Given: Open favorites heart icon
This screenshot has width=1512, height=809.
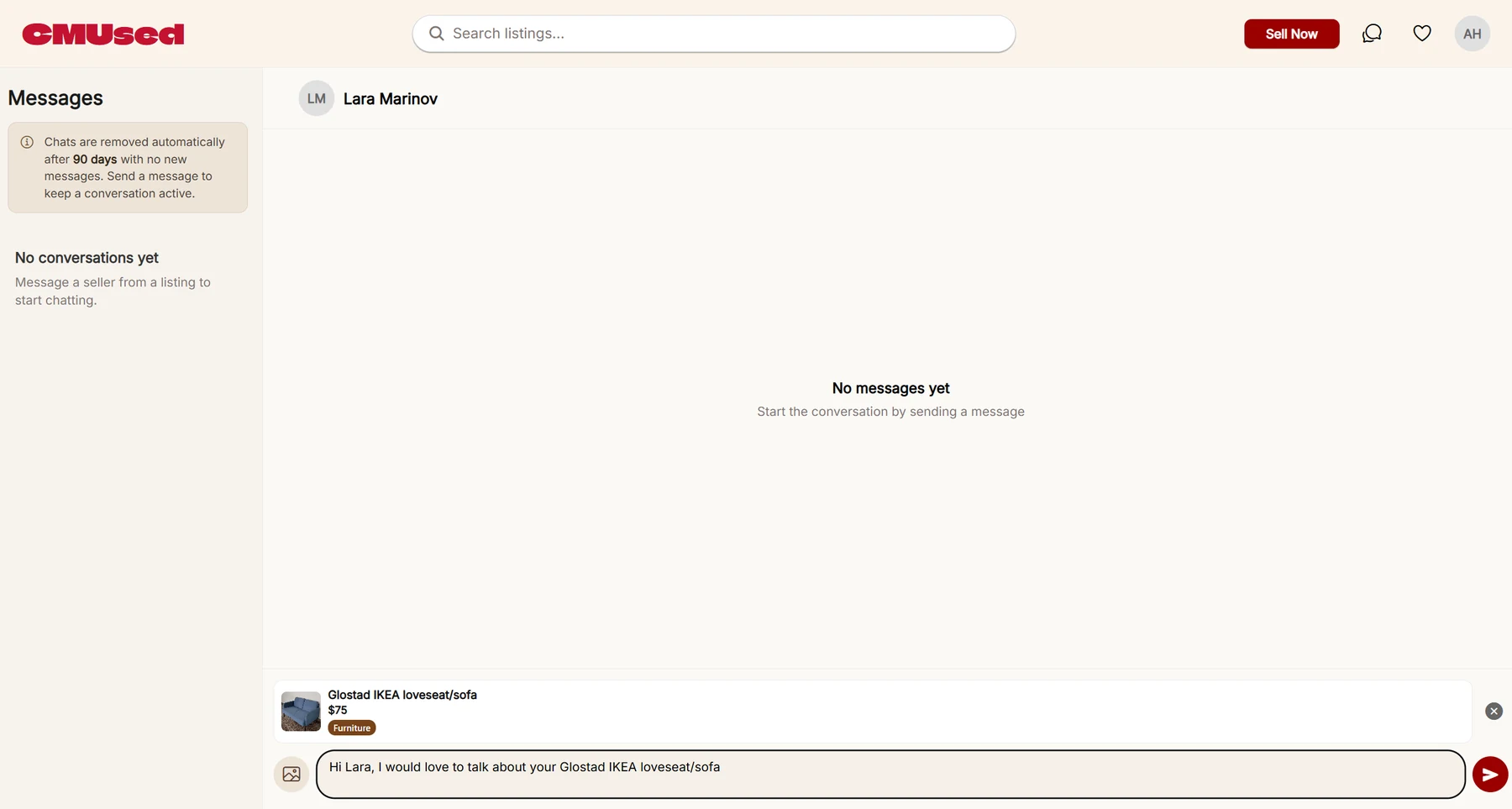Looking at the screenshot, I should coord(1422,34).
